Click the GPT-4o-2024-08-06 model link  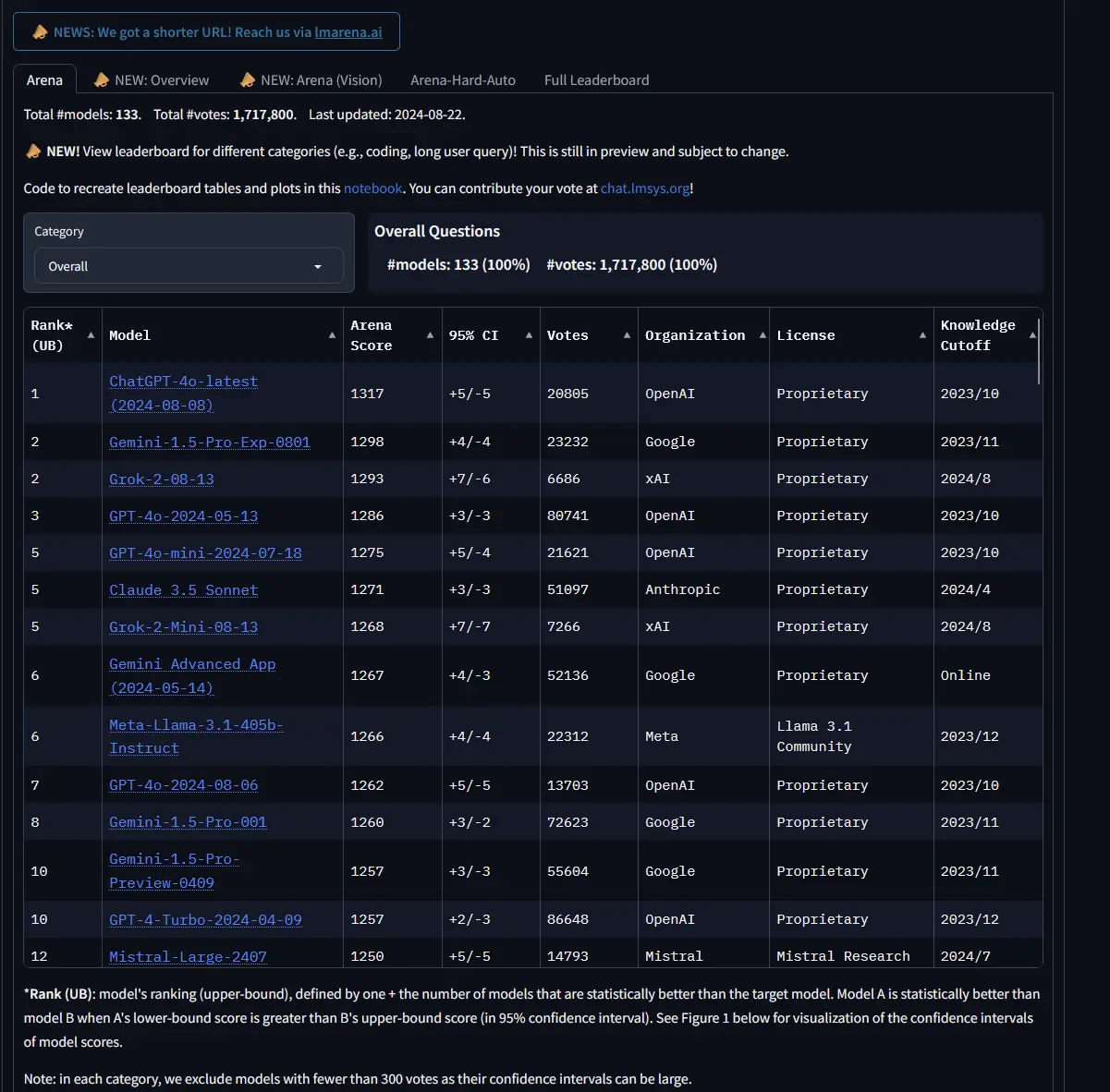[x=184, y=785]
